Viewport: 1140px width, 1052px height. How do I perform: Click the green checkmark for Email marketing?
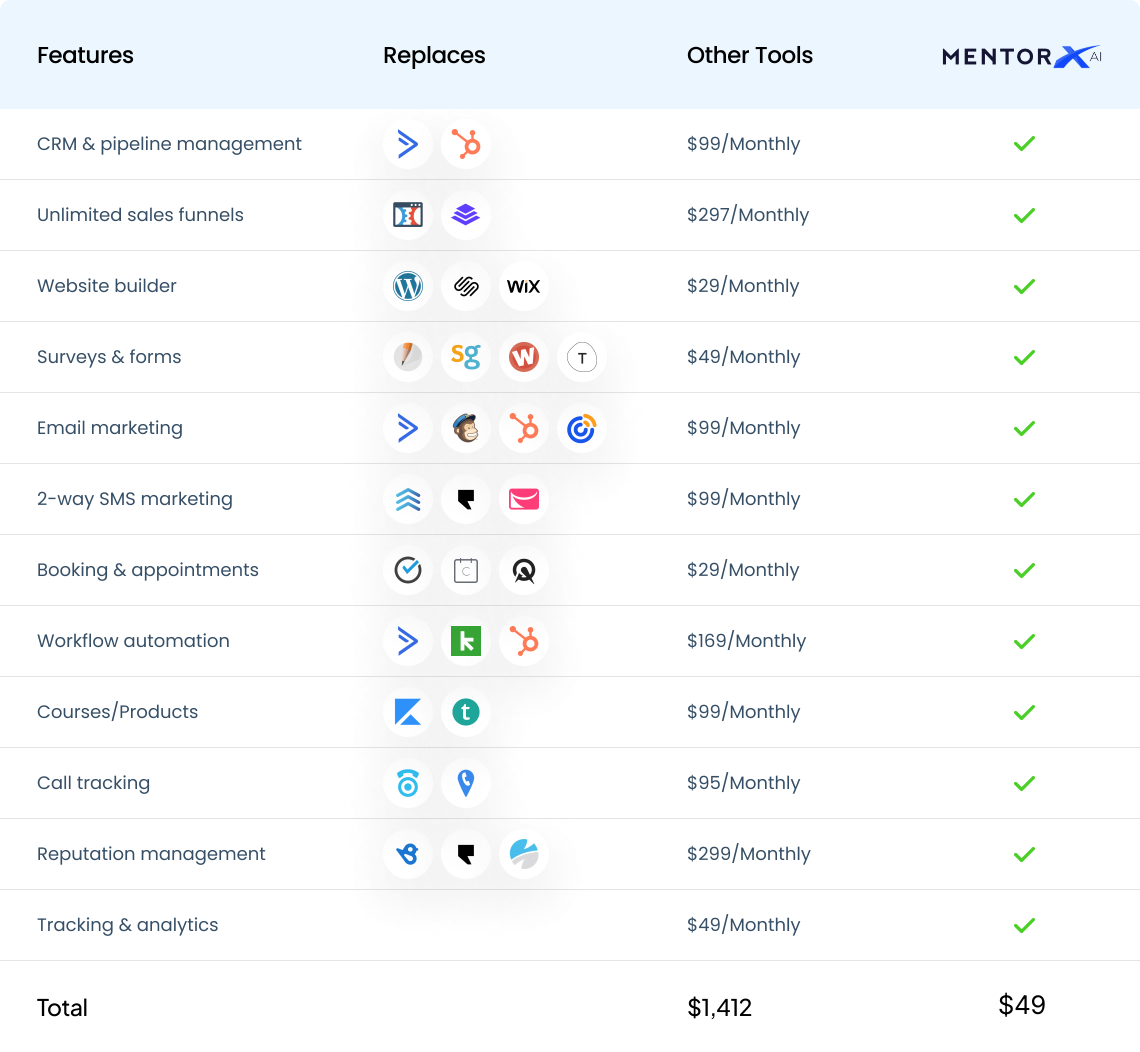coord(1024,428)
